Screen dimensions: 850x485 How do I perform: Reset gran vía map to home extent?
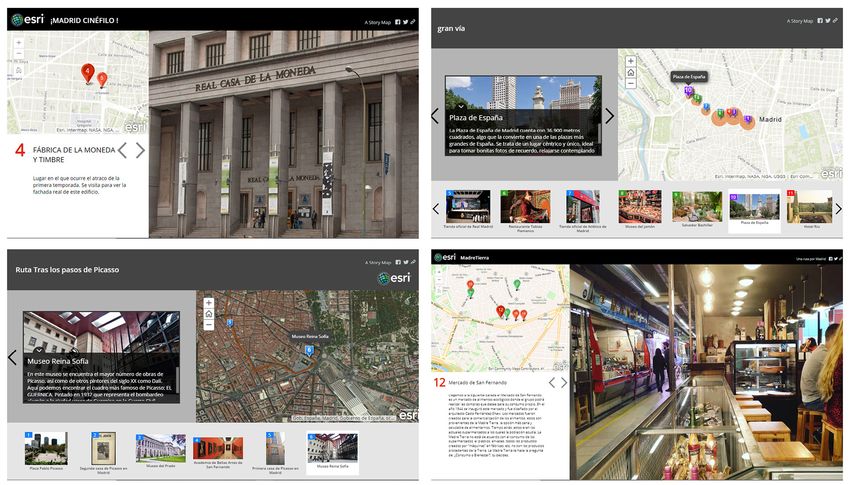[x=630, y=72]
